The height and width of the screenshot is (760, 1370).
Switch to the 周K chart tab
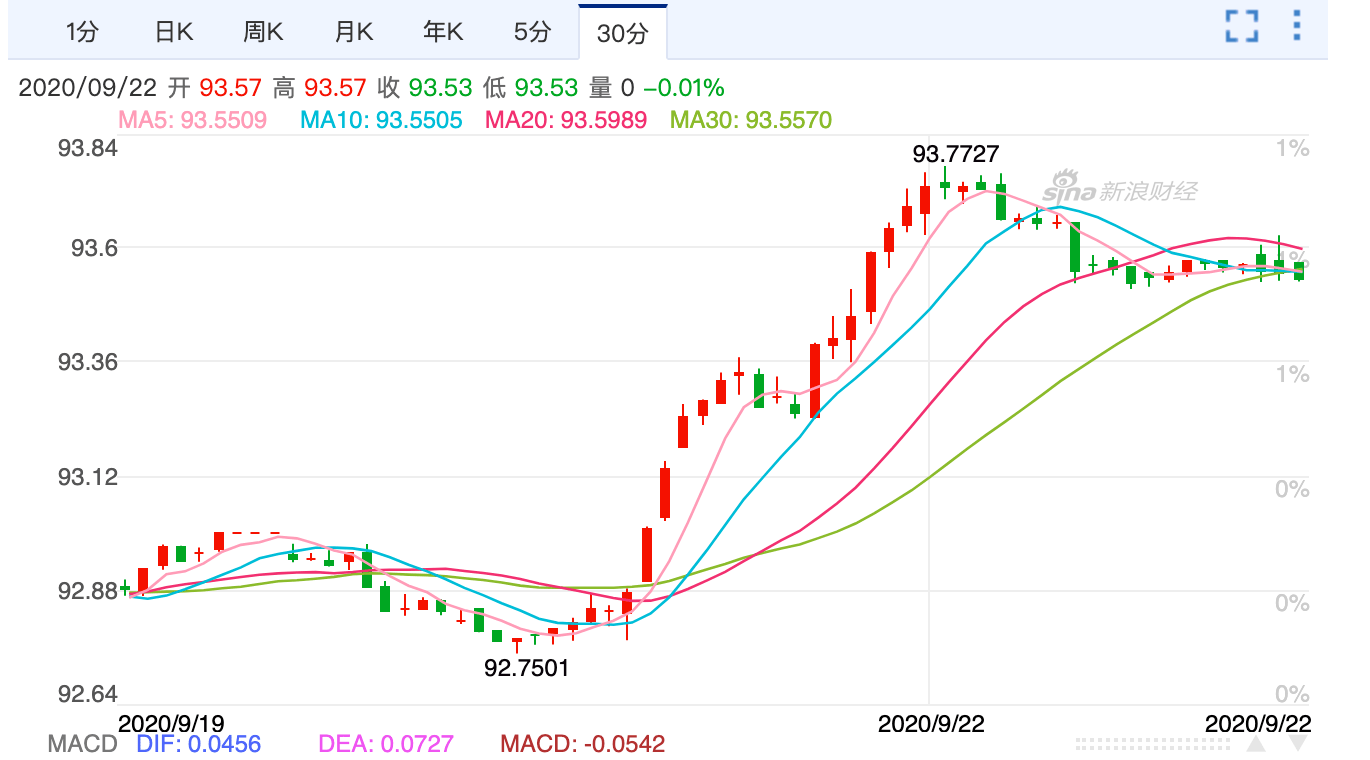263,32
